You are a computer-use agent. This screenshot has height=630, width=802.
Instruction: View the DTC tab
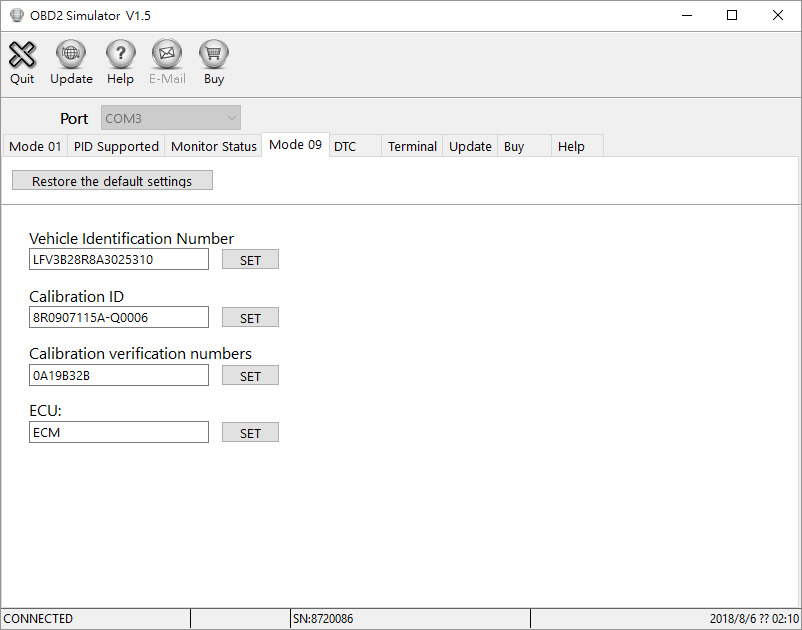(x=352, y=146)
